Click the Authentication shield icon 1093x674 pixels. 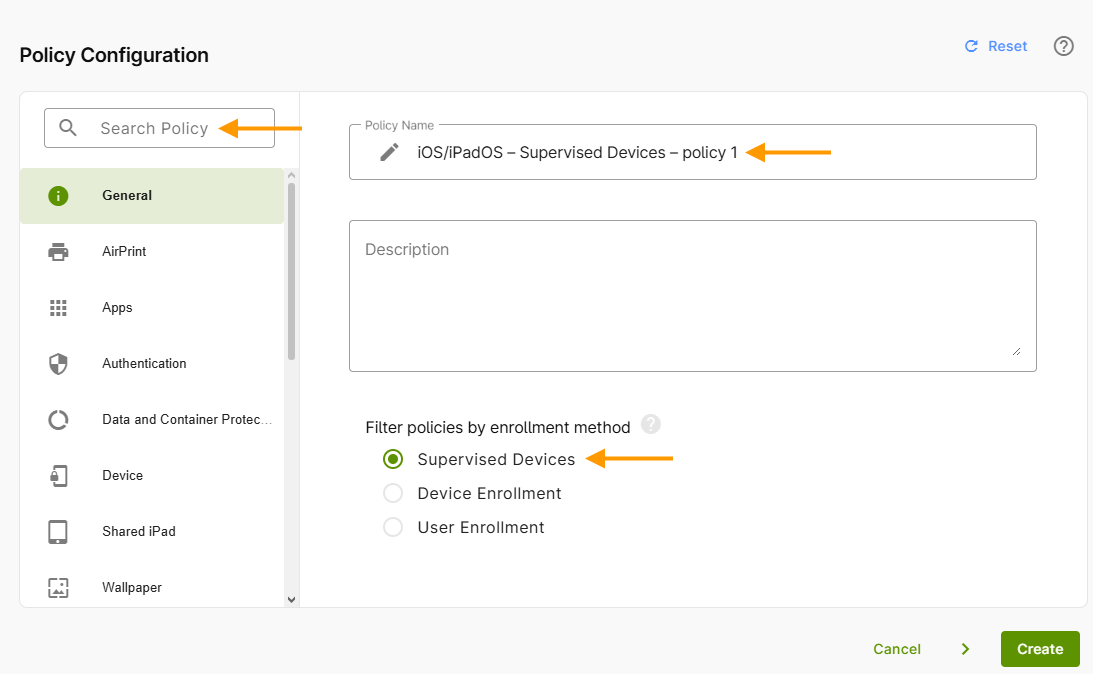pos(59,364)
